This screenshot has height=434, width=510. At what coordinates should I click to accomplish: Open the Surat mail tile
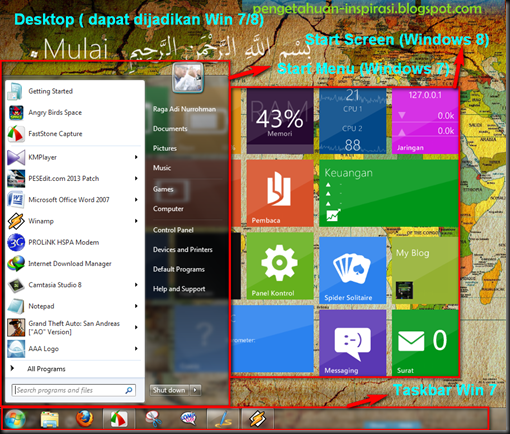click(425, 343)
